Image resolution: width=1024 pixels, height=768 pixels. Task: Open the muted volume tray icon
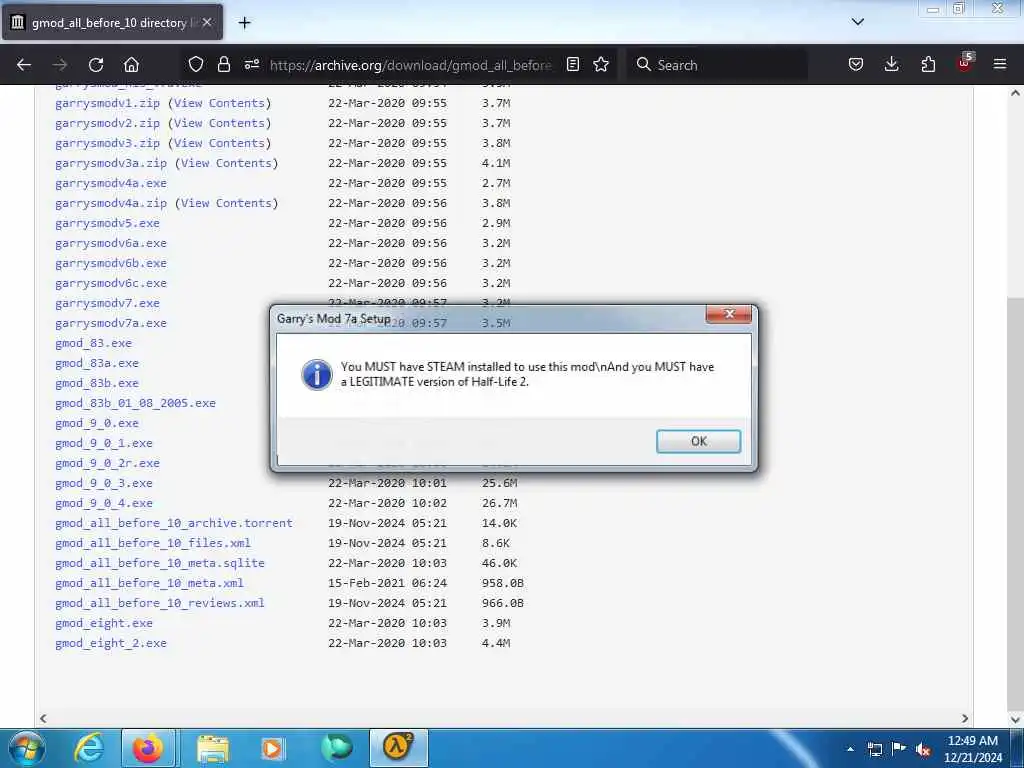tap(923, 750)
